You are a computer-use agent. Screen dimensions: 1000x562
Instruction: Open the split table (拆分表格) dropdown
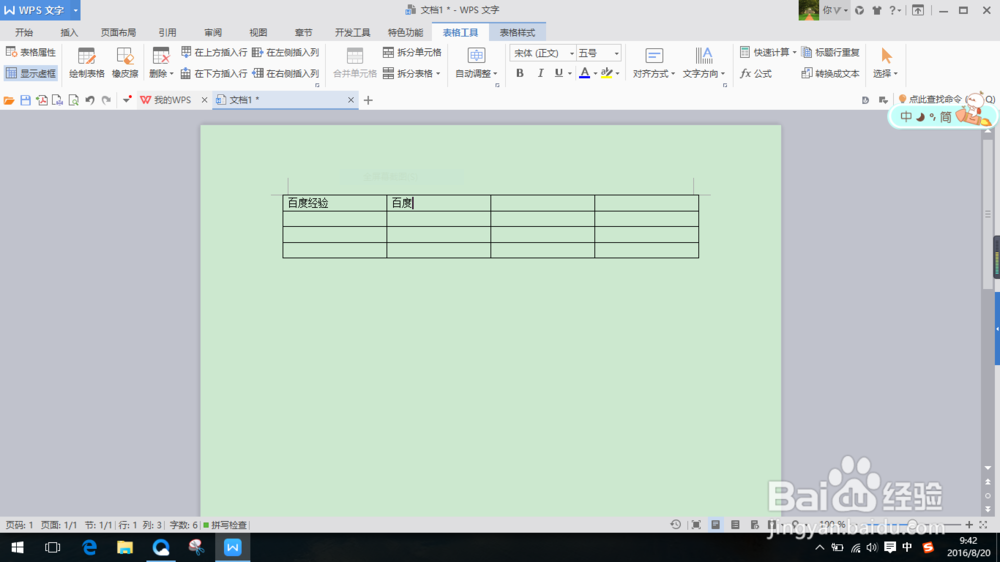click(412, 73)
